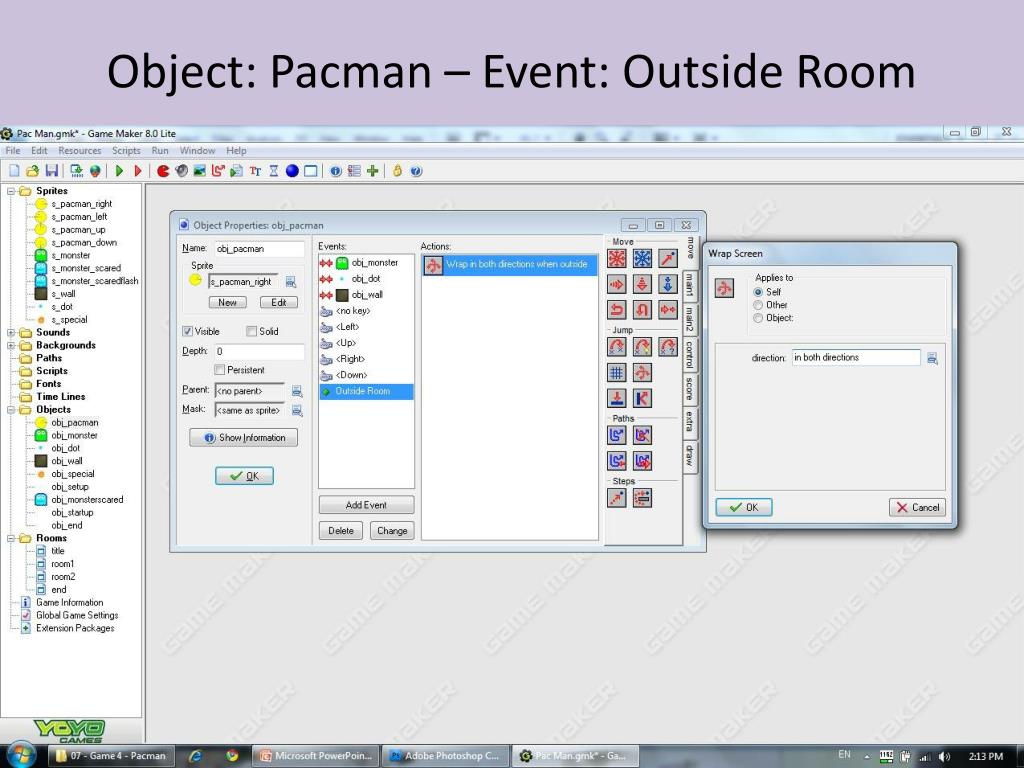Select the Move Fixed action icon
The height and width of the screenshot is (768, 1024).
coord(616,259)
